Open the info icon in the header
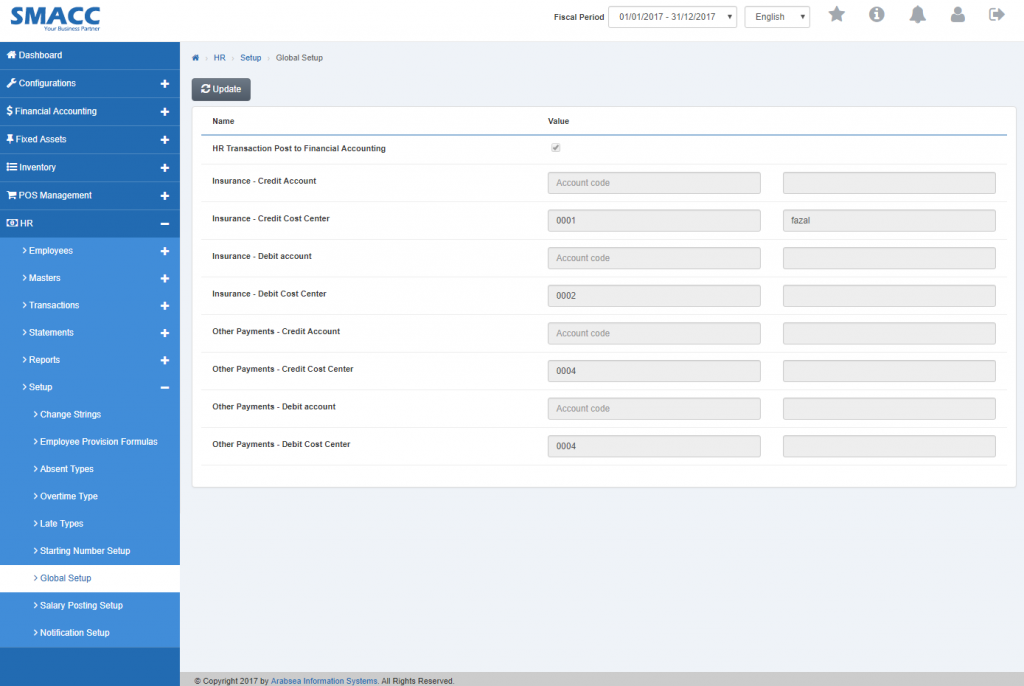The height and width of the screenshot is (686, 1024). tap(876, 14)
